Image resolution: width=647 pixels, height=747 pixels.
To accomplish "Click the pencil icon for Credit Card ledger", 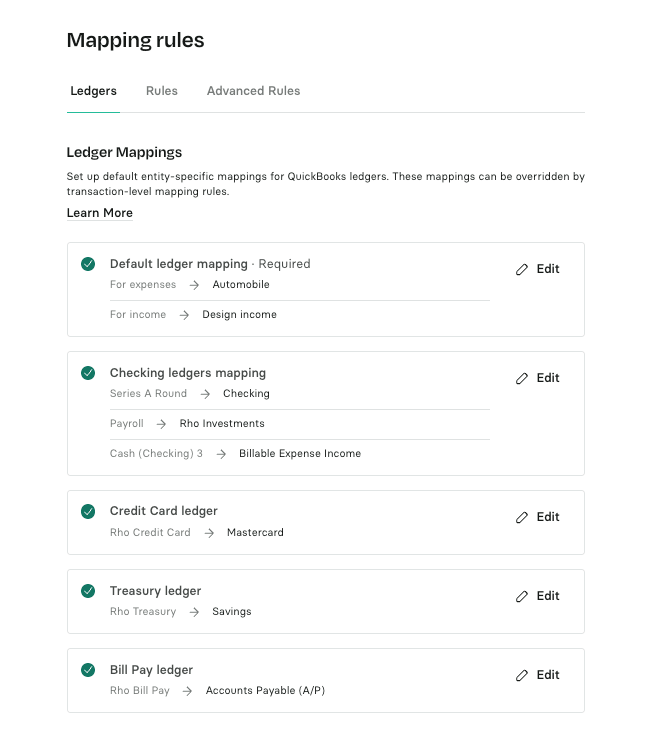I will pyautogui.click(x=521, y=518).
